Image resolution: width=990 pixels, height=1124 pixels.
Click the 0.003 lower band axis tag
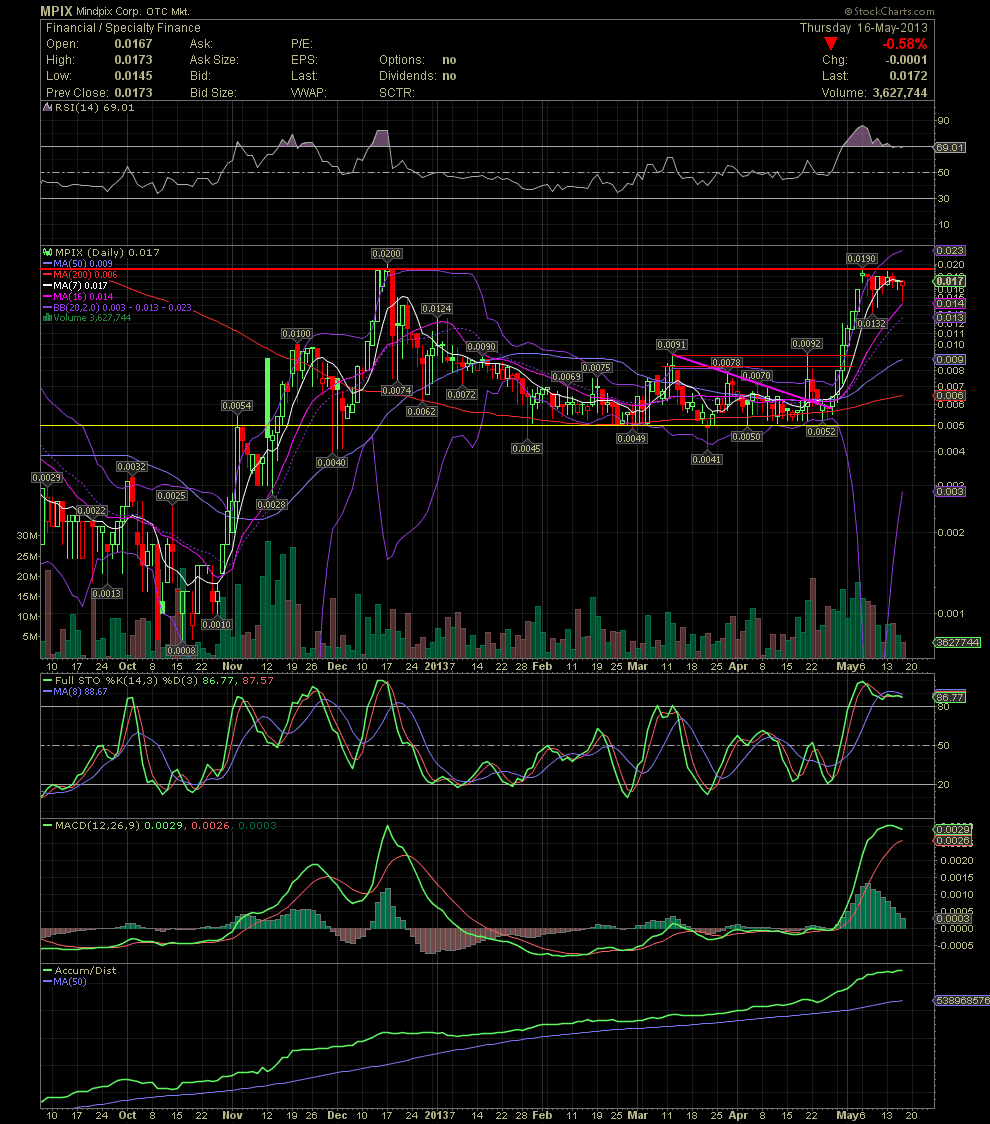point(950,491)
